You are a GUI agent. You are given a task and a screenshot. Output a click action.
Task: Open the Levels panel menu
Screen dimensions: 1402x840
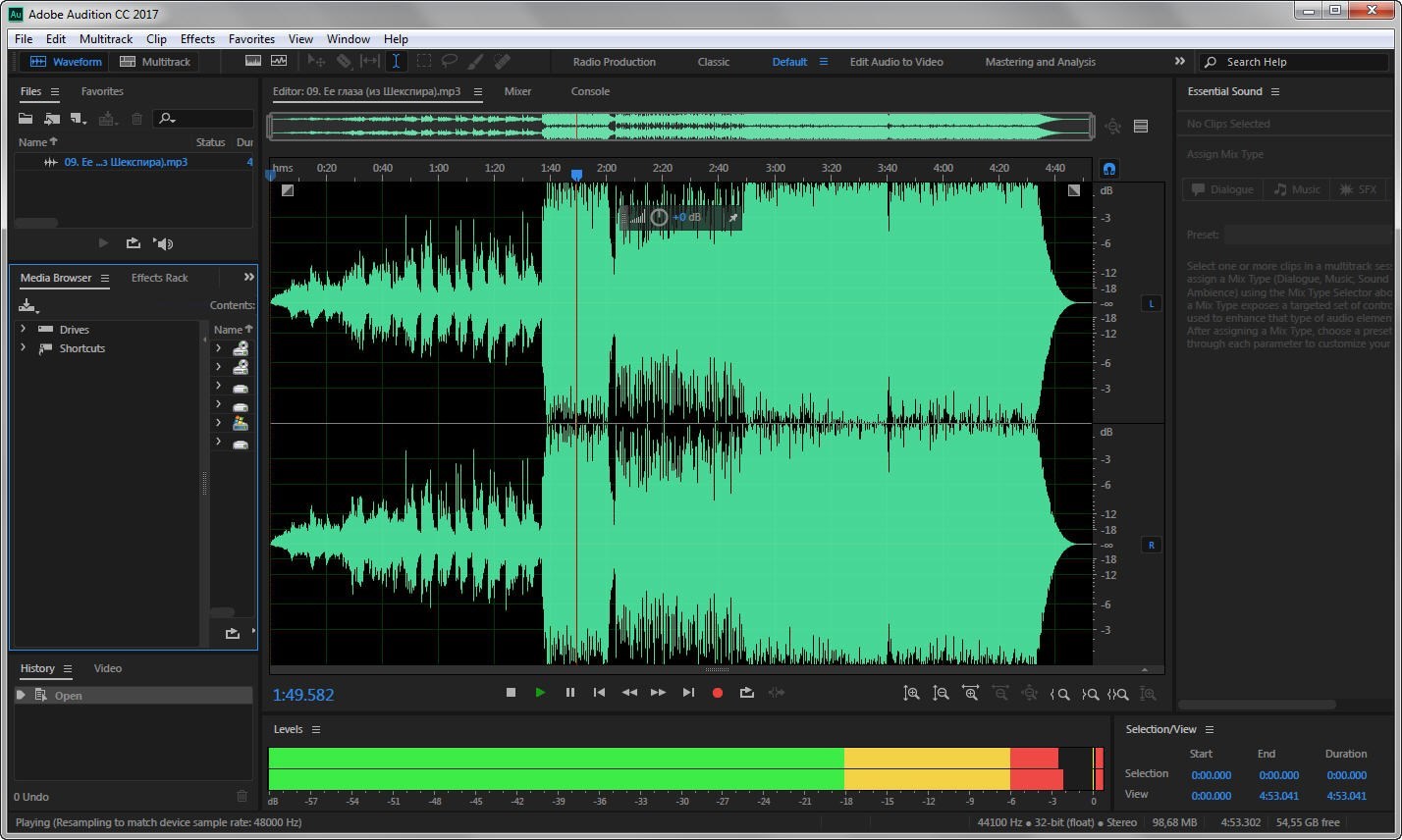point(316,729)
